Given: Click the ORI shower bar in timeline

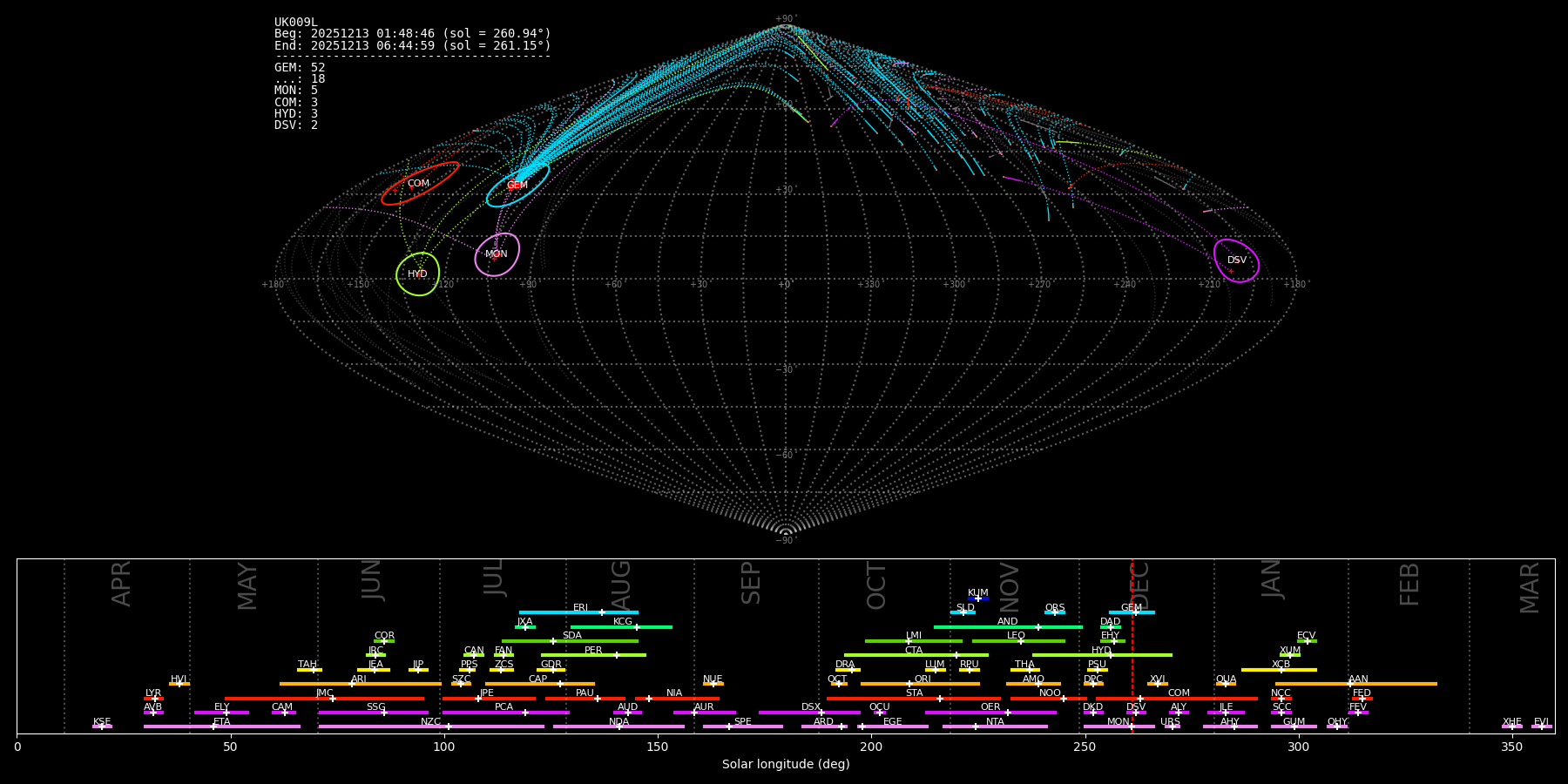Looking at the screenshot, I should click(920, 684).
